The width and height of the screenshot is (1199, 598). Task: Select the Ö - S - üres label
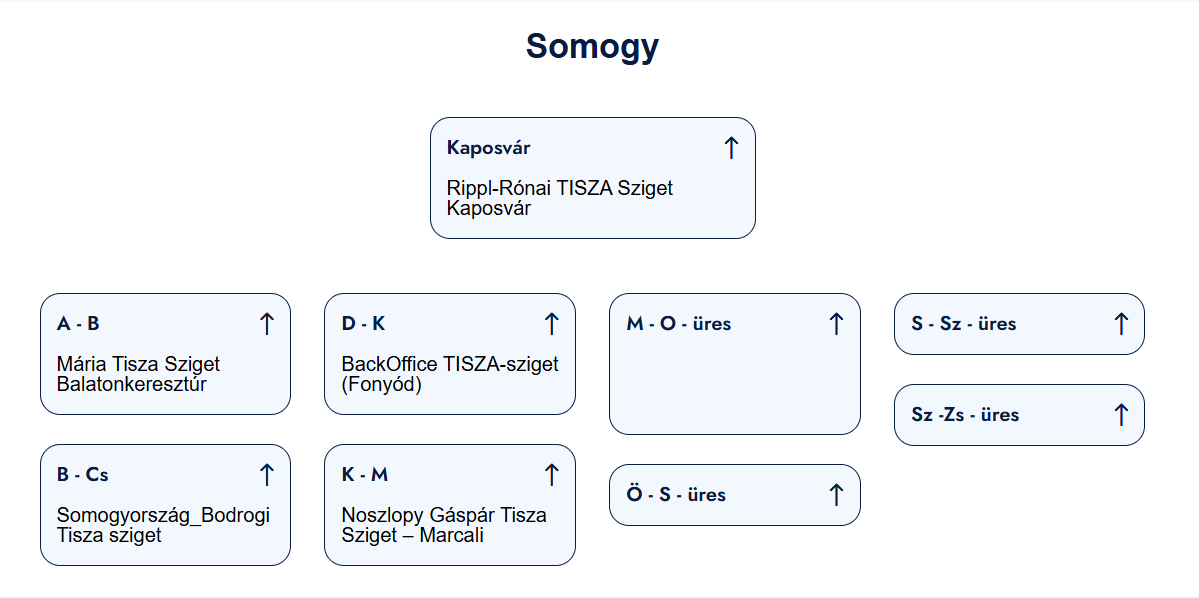pos(676,495)
